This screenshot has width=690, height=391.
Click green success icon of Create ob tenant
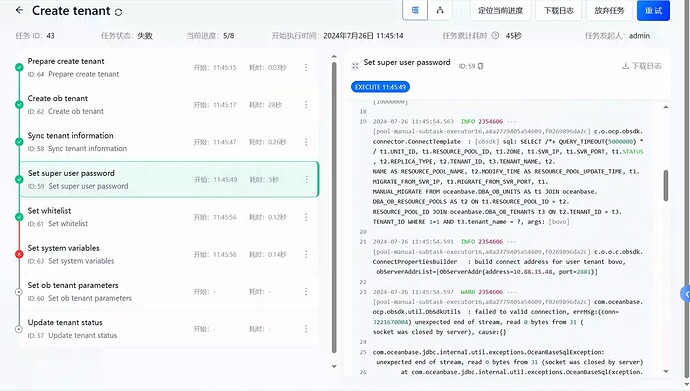[19, 105]
